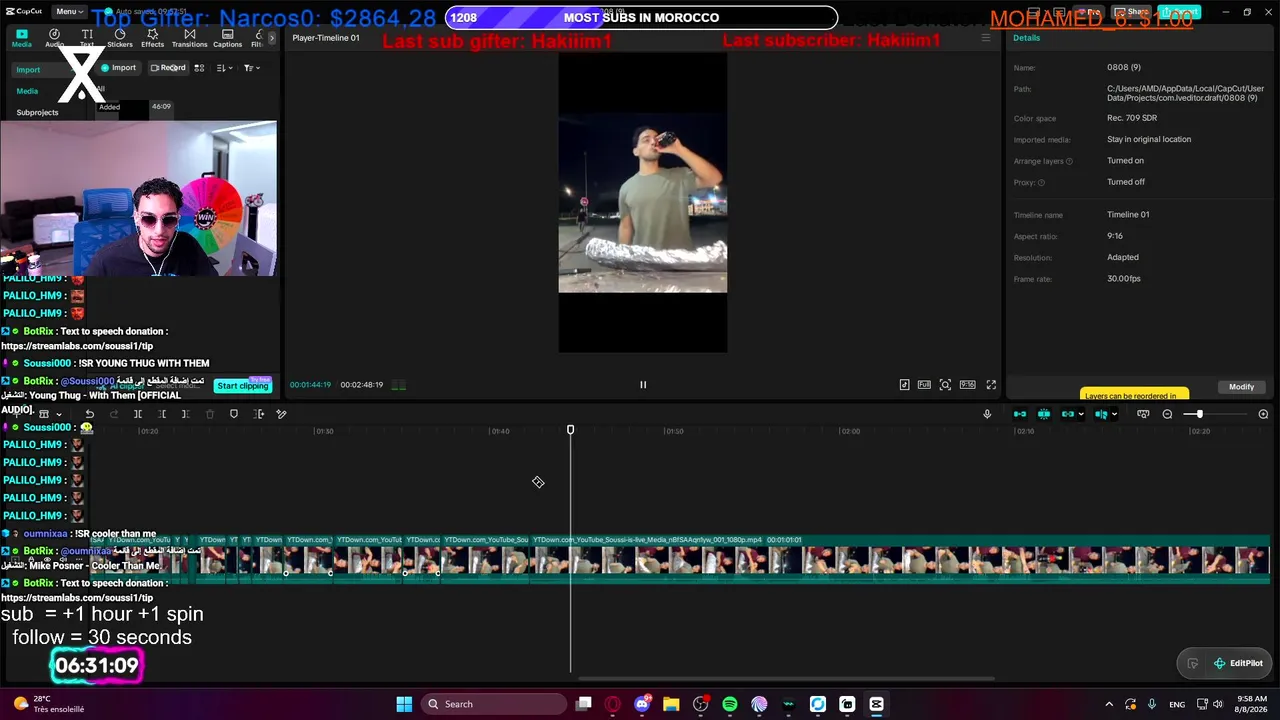Select the added media thumbnail 46:09

point(136,110)
